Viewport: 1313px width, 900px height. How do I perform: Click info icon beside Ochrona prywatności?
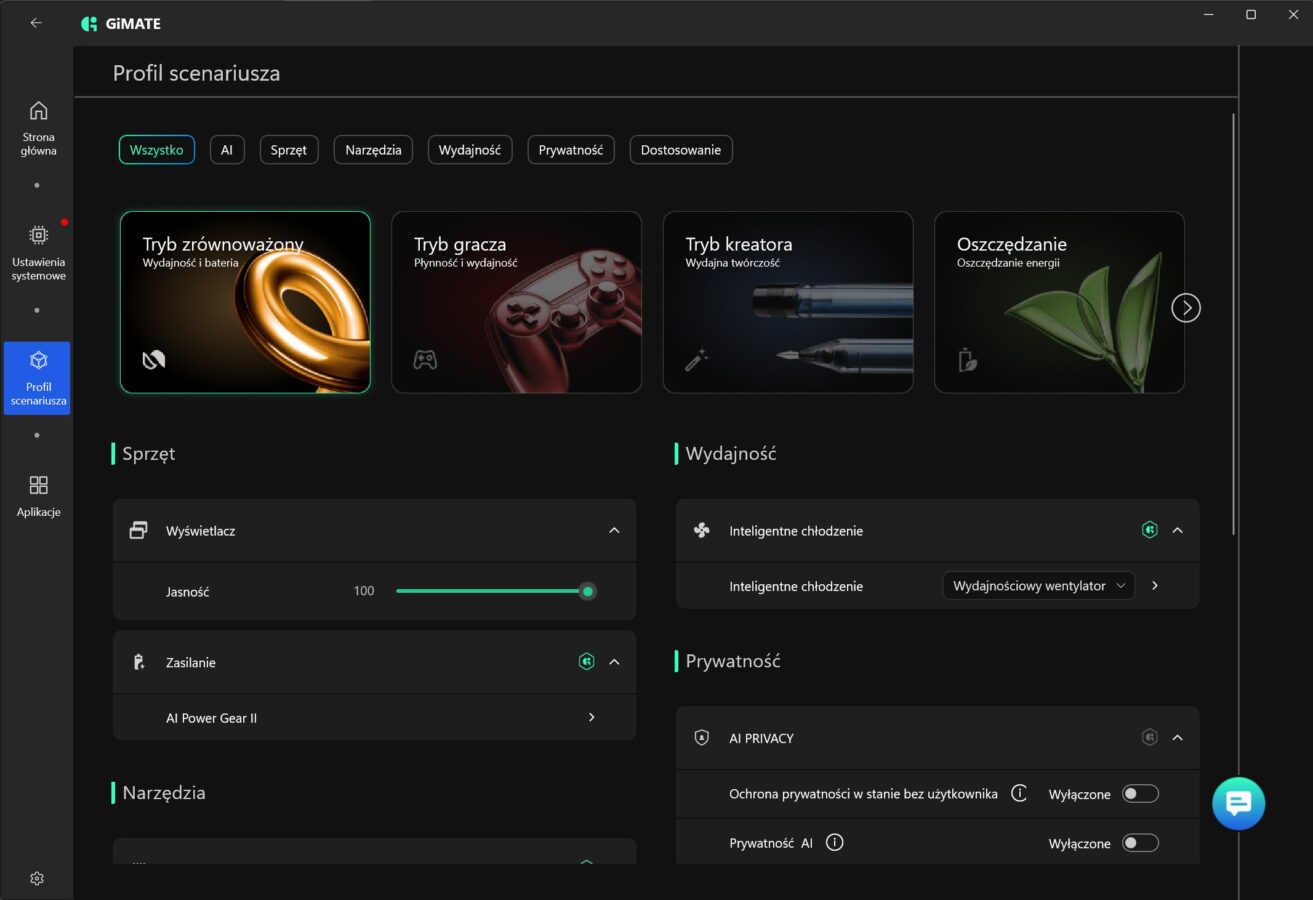pos(1019,793)
